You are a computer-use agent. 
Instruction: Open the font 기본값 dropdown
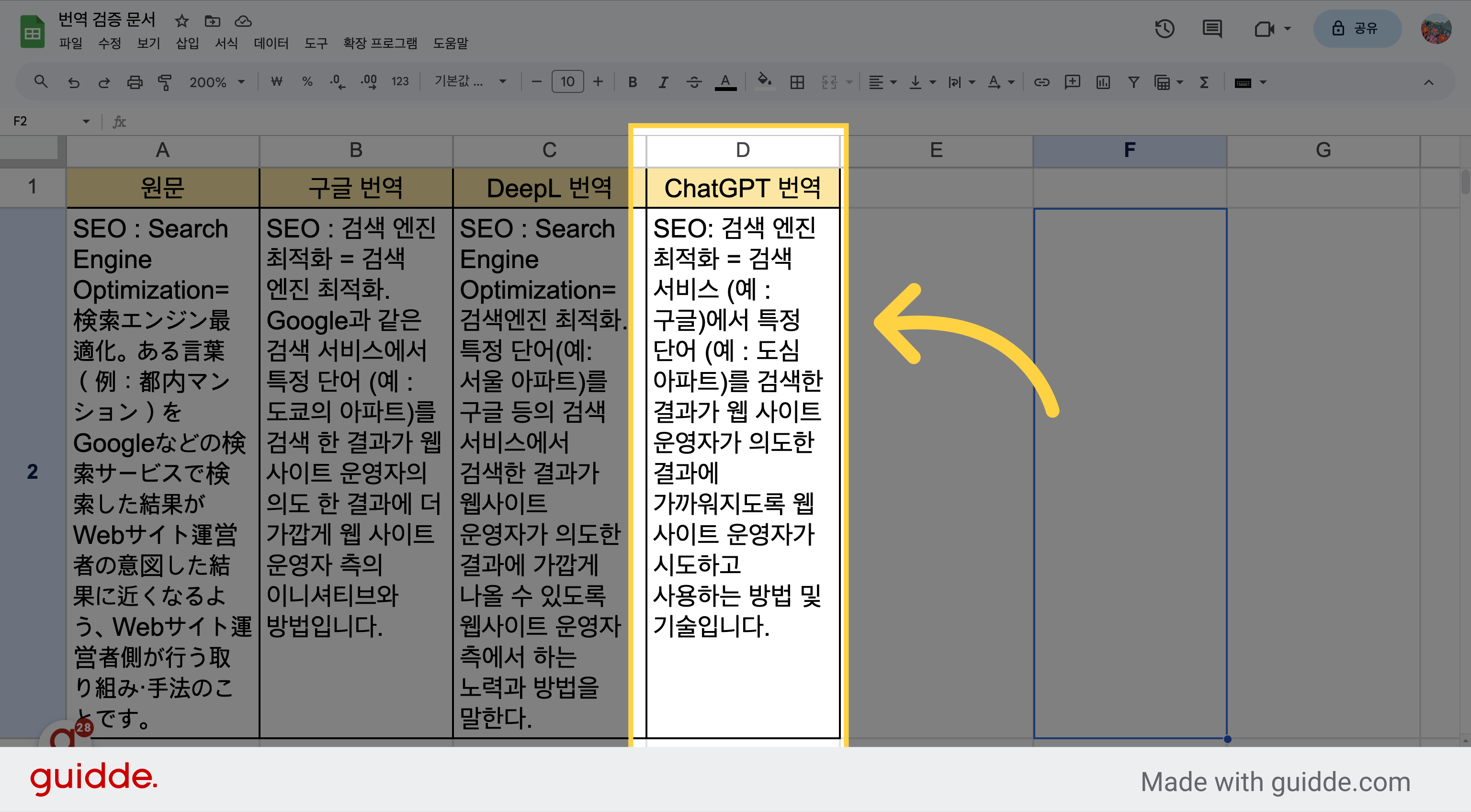pyautogui.click(x=471, y=82)
